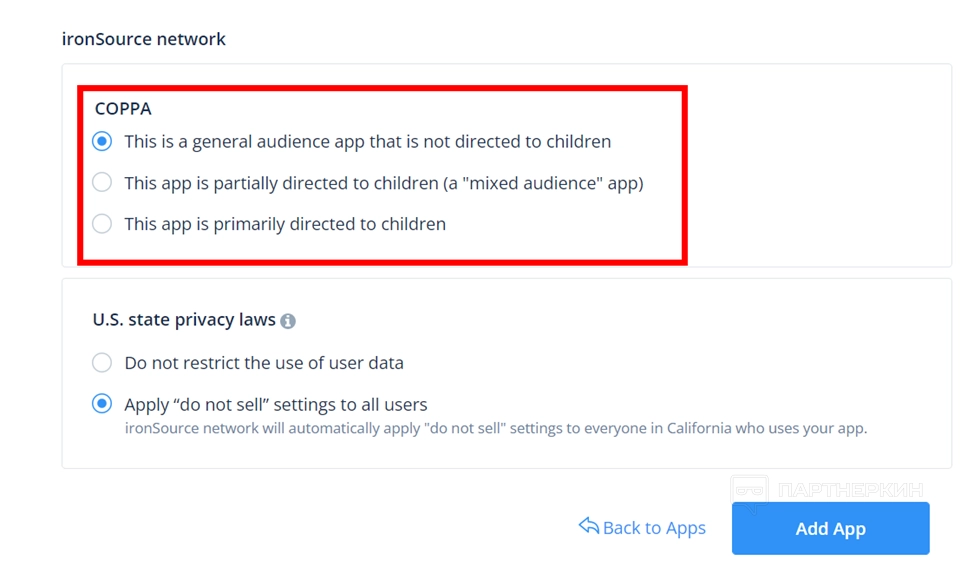Select the general audience app radio button

click(102, 142)
